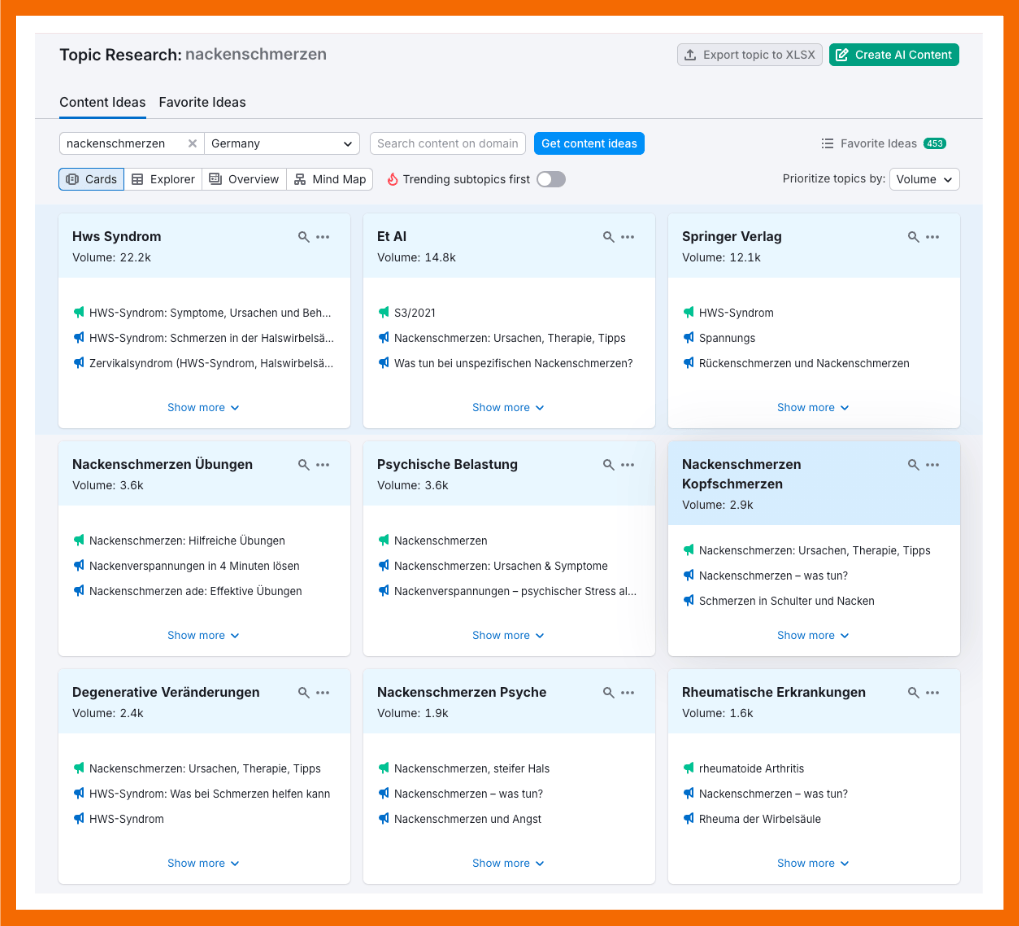Screen dimensions: 1019x926
Task: Clear the nackenschmerzen search keyword
Action: coord(193,143)
